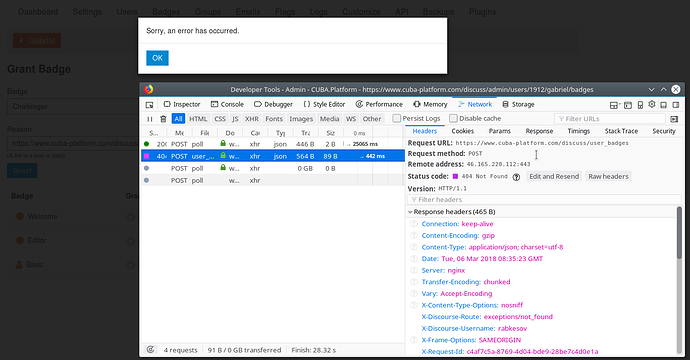This screenshot has width=690, height=360.
Task: Click help icon beside Connection header
Action: pos(414,224)
